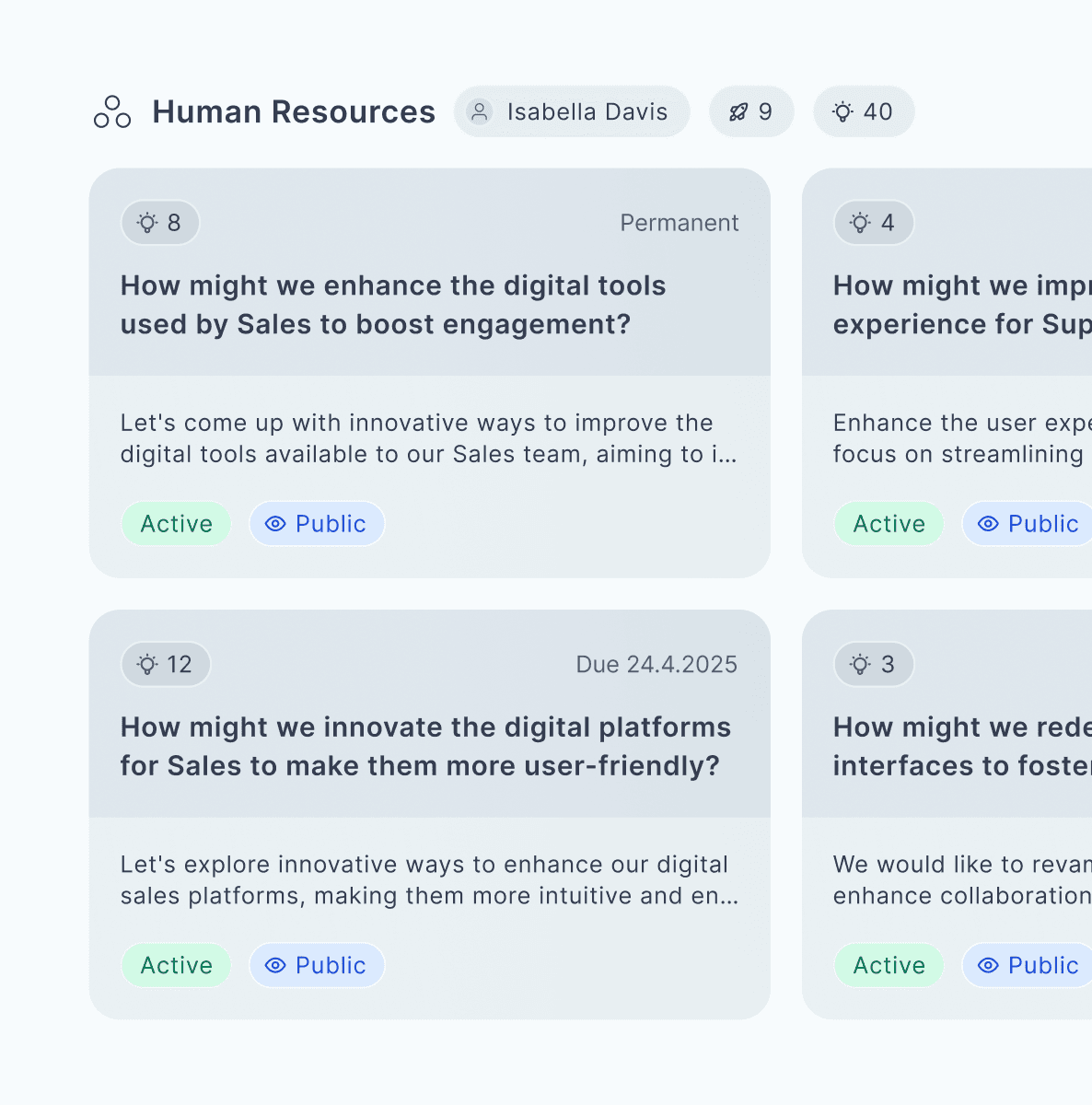The image size is (1092, 1105).
Task: Click the Human Resources three-circles icon
Action: point(112,112)
